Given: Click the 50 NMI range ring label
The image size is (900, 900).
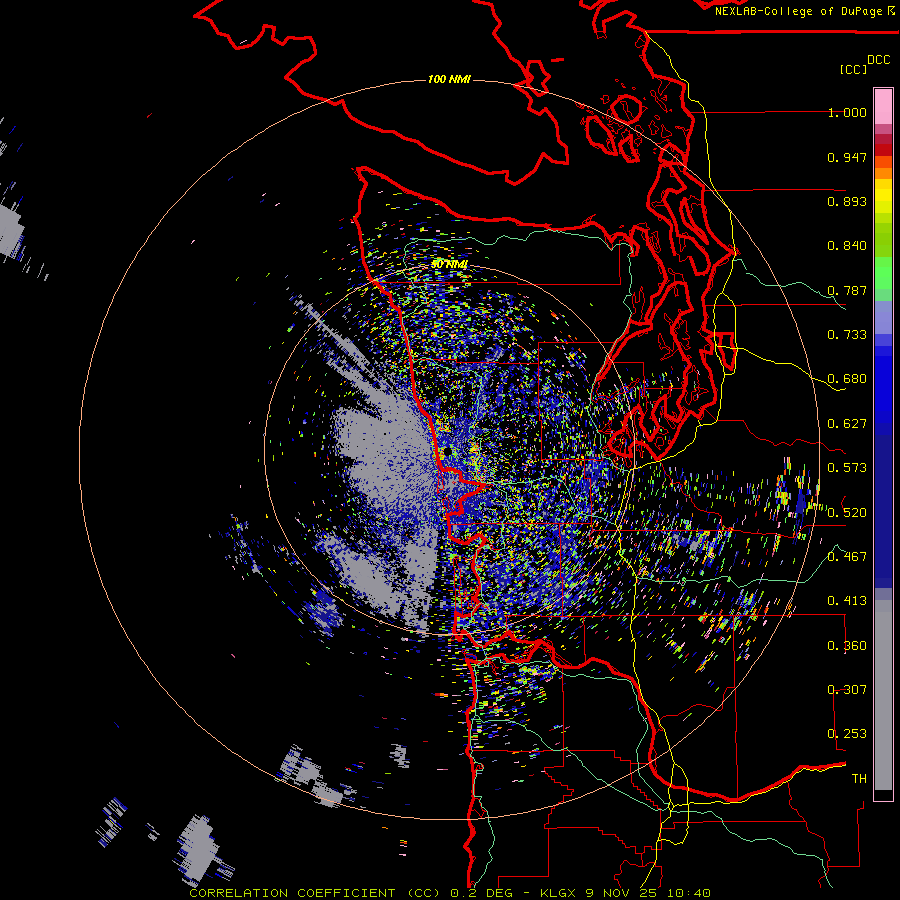Looking at the screenshot, I should (x=449, y=264).
